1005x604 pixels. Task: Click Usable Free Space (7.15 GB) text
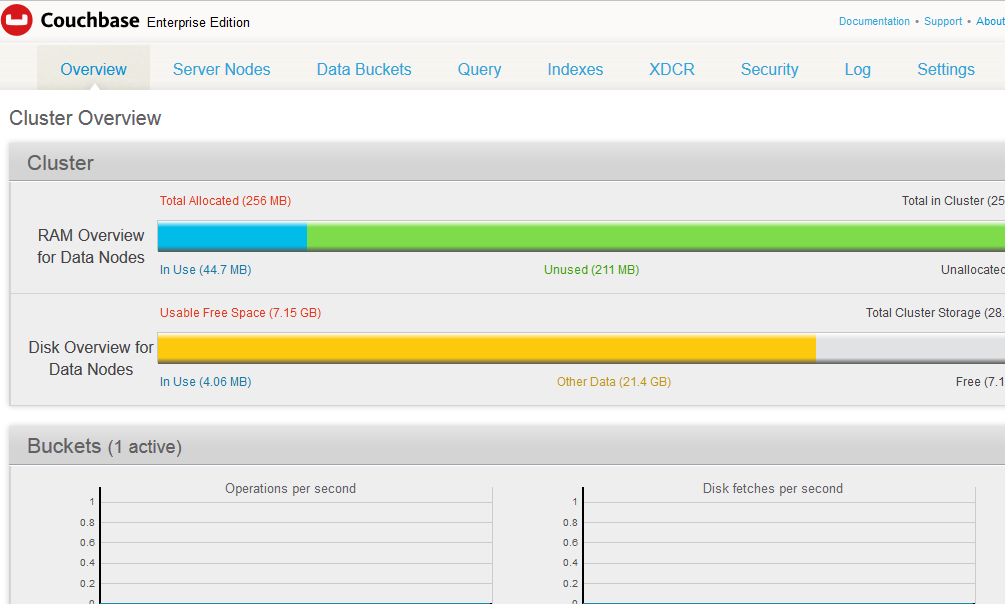(x=240, y=313)
